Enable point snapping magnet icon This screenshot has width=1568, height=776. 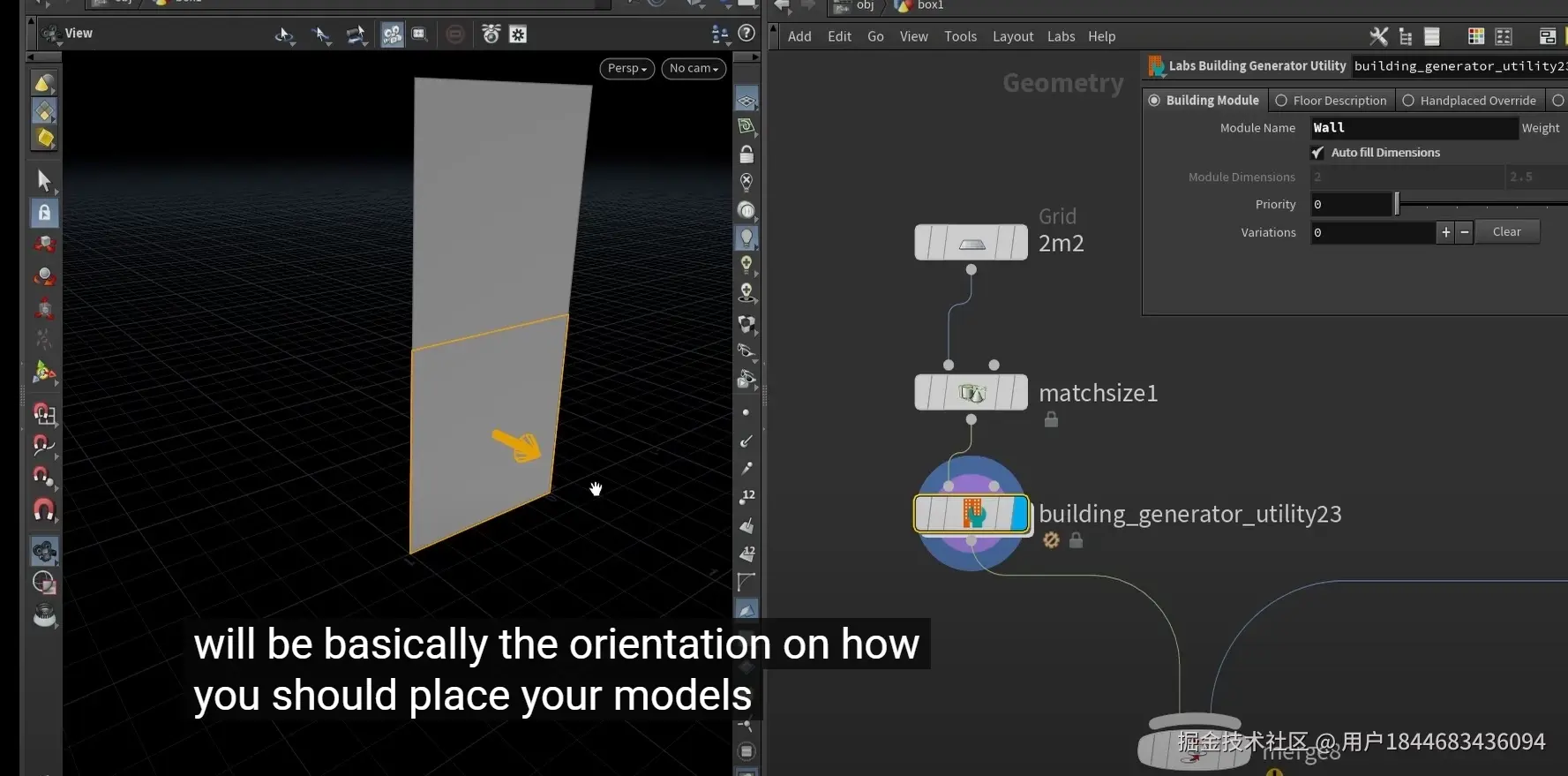click(43, 478)
